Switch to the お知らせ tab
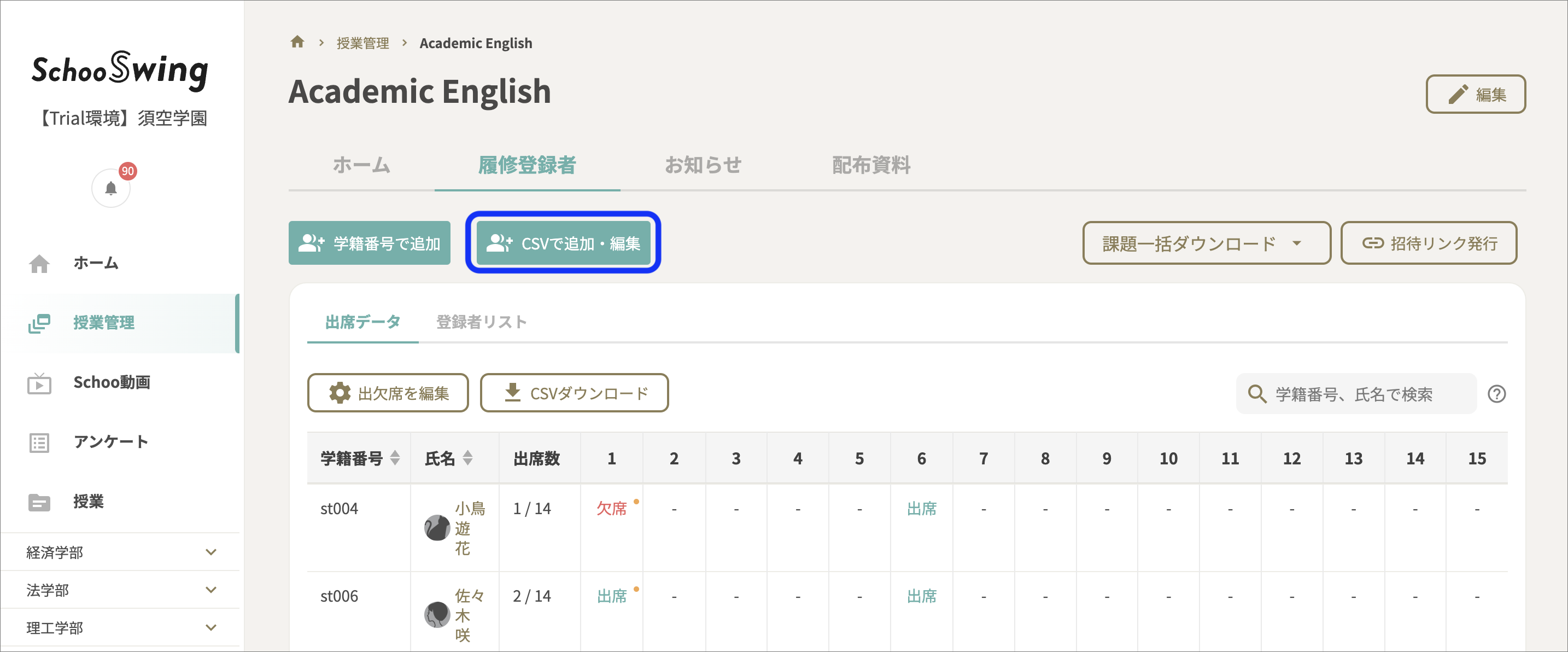Viewport: 1568px width, 652px height. click(703, 165)
